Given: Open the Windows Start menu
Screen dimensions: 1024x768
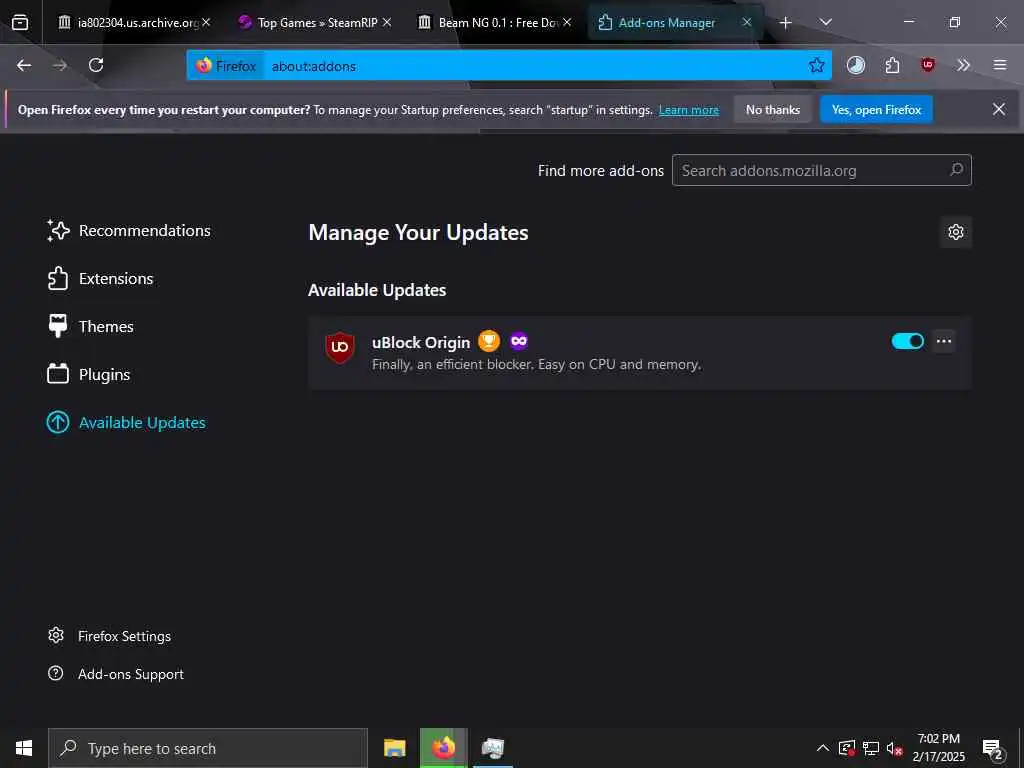Looking at the screenshot, I should tap(24, 748).
